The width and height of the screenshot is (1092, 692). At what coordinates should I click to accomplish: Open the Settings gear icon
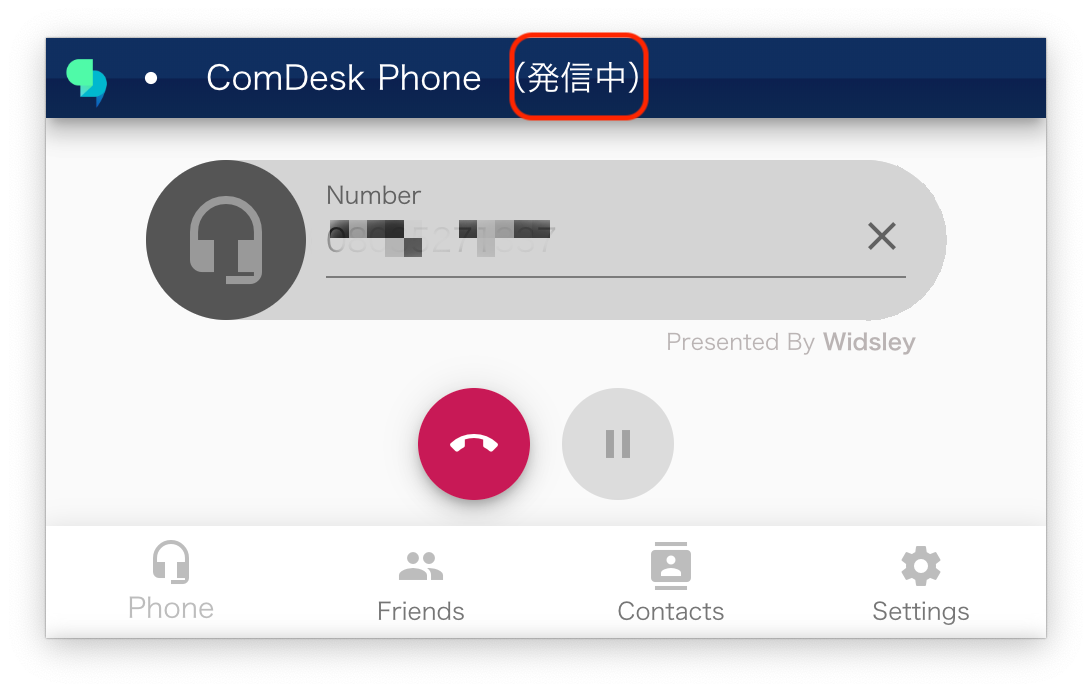[x=921, y=566]
